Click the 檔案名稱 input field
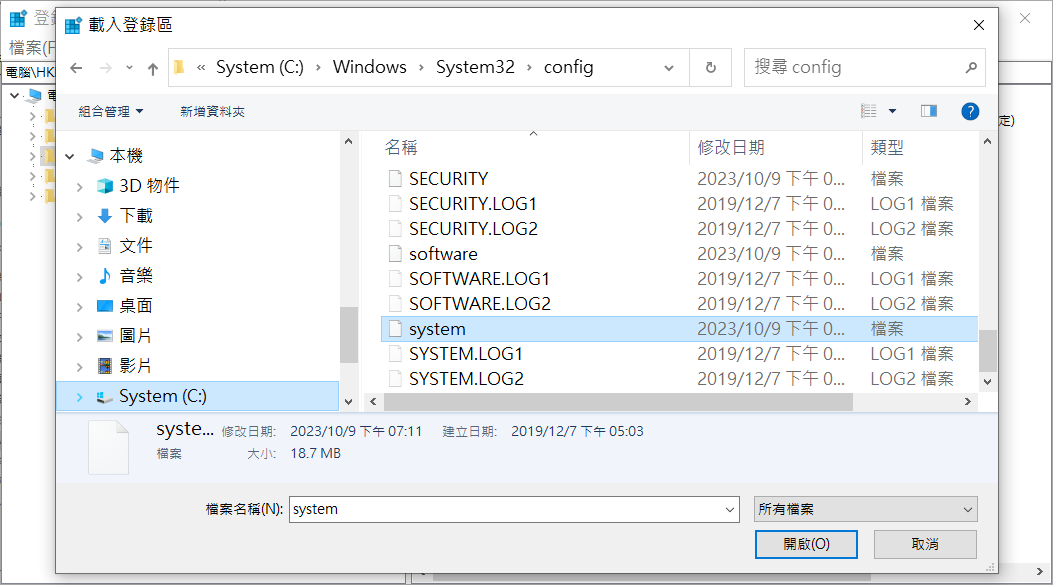Screen dimensions: 1053x585 [510, 509]
